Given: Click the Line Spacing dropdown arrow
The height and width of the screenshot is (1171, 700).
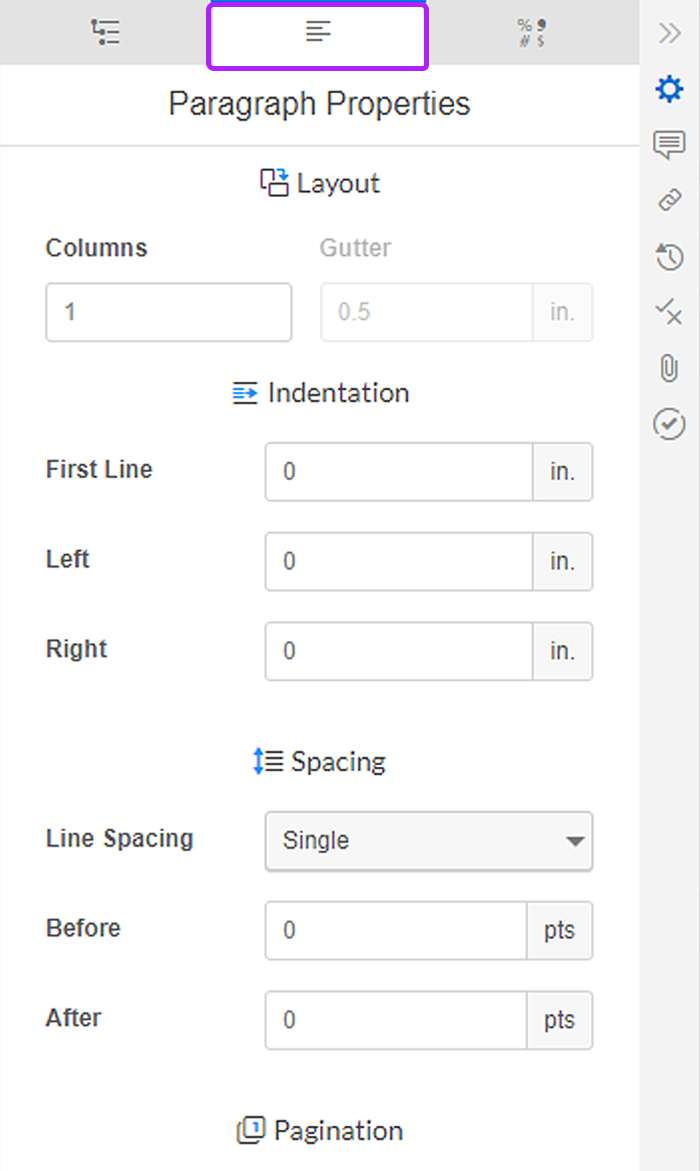Looking at the screenshot, I should coord(574,842).
